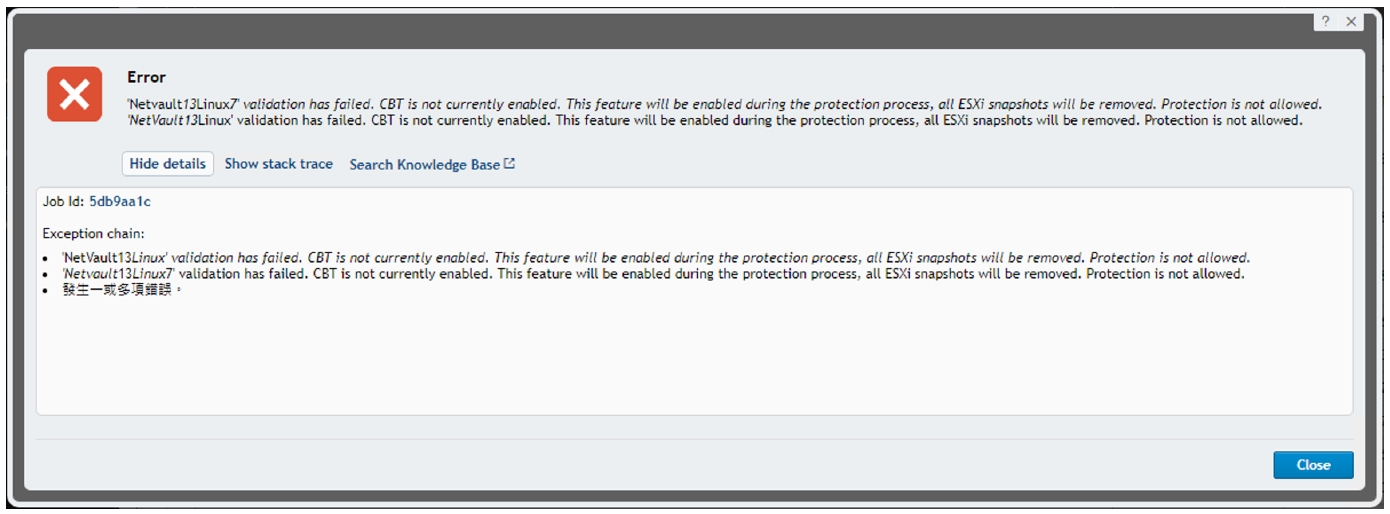The width and height of the screenshot is (1390, 514).
Task: Click the blue Close button
Action: (1313, 465)
